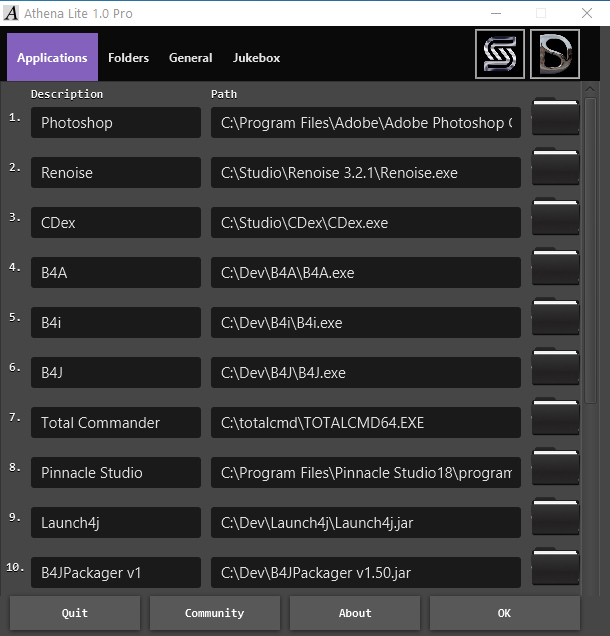The image size is (610, 636).
Task: Open the Jukebox tab
Action: pyautogui.click(x=256, y=58)
